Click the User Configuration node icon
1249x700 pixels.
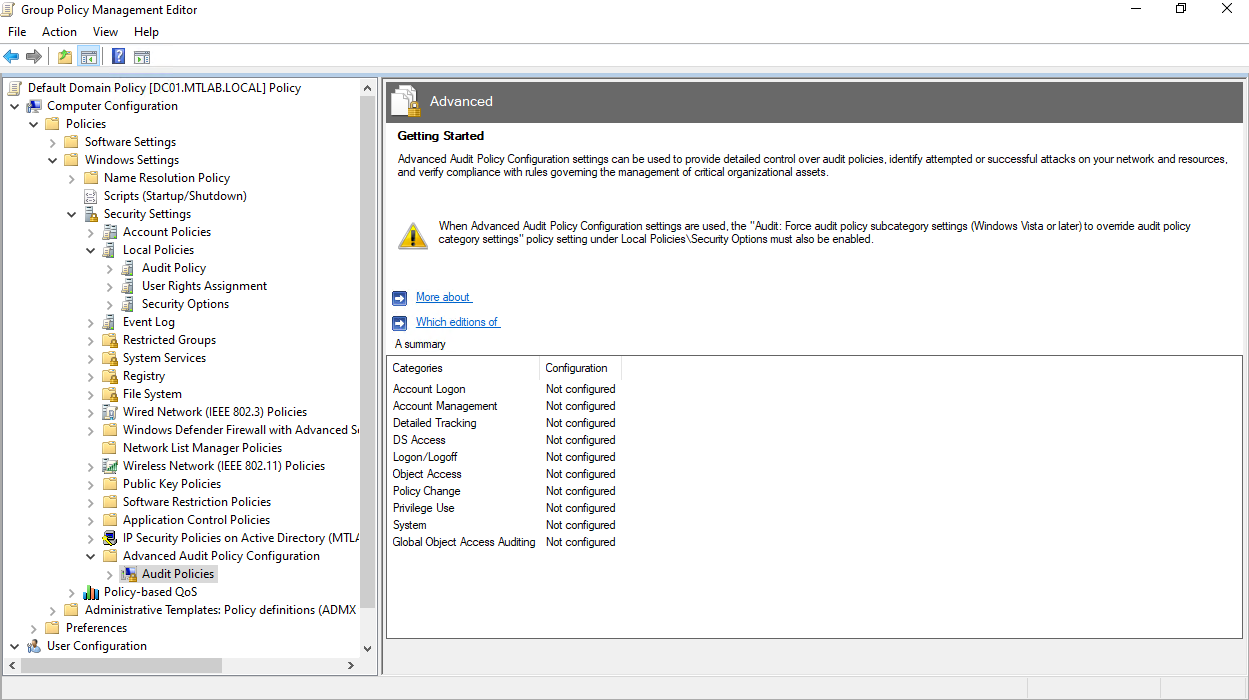tap(34, 646)
